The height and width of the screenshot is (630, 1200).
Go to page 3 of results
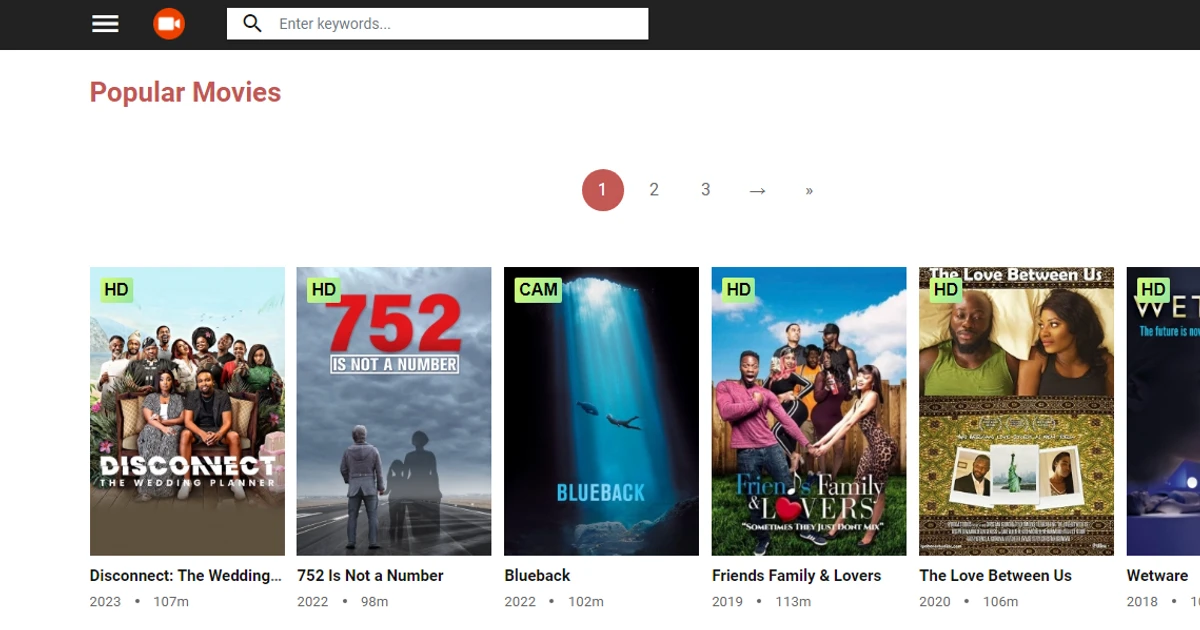(x=706, y=190)
